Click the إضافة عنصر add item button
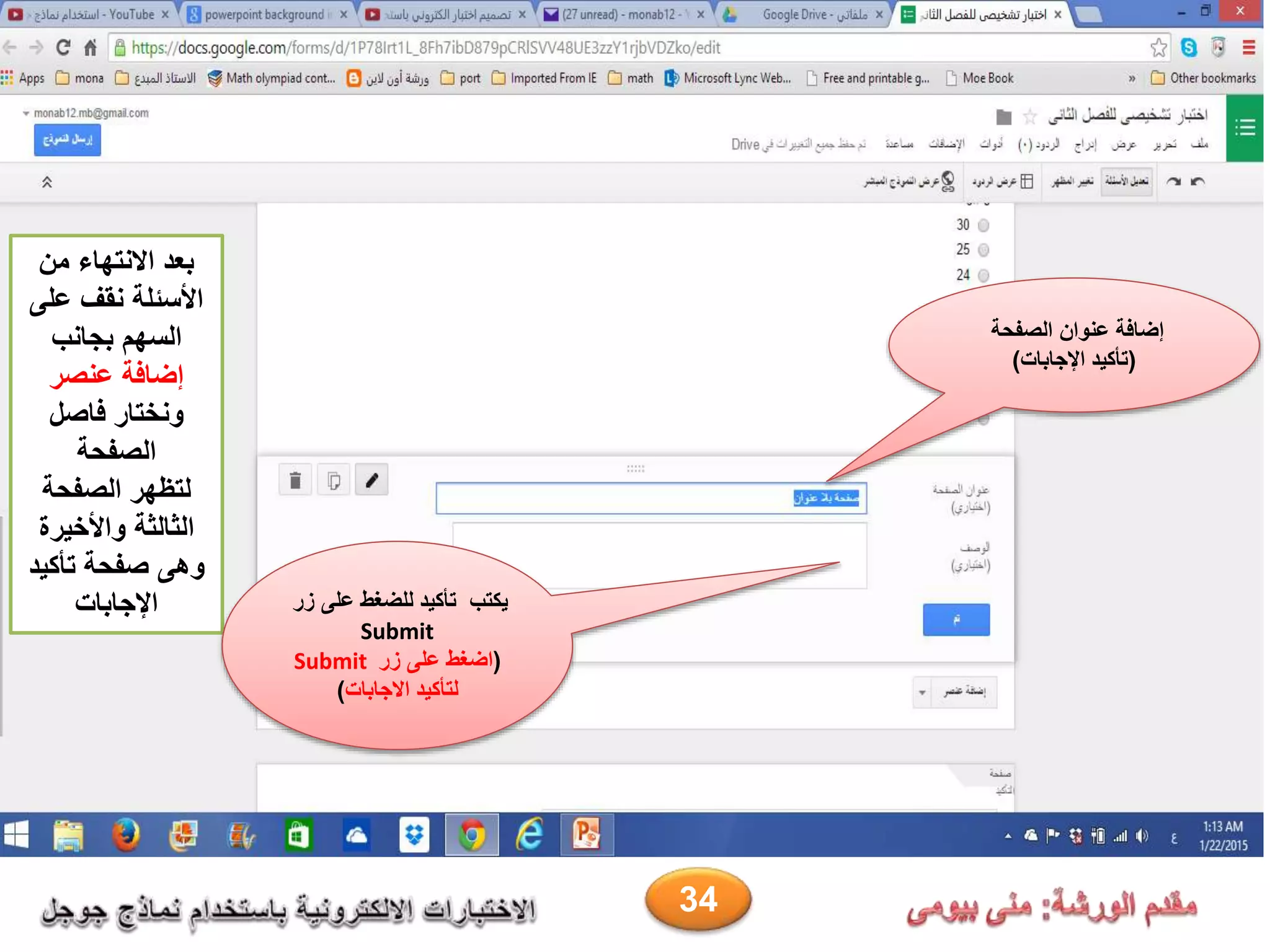Screen dimensions: 1270x952 [964, 692]
